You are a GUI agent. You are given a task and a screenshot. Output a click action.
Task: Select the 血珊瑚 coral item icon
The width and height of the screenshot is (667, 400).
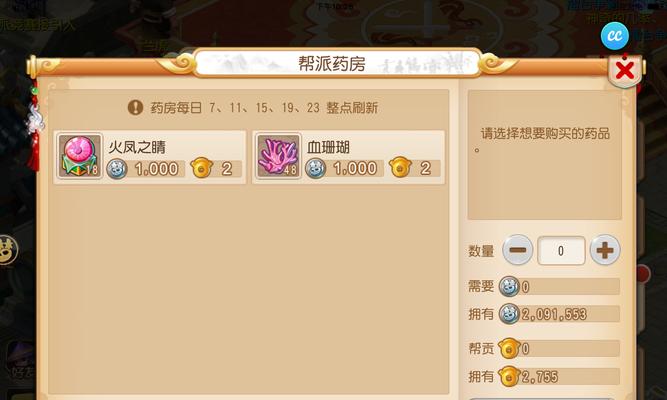tap(279, 156)
